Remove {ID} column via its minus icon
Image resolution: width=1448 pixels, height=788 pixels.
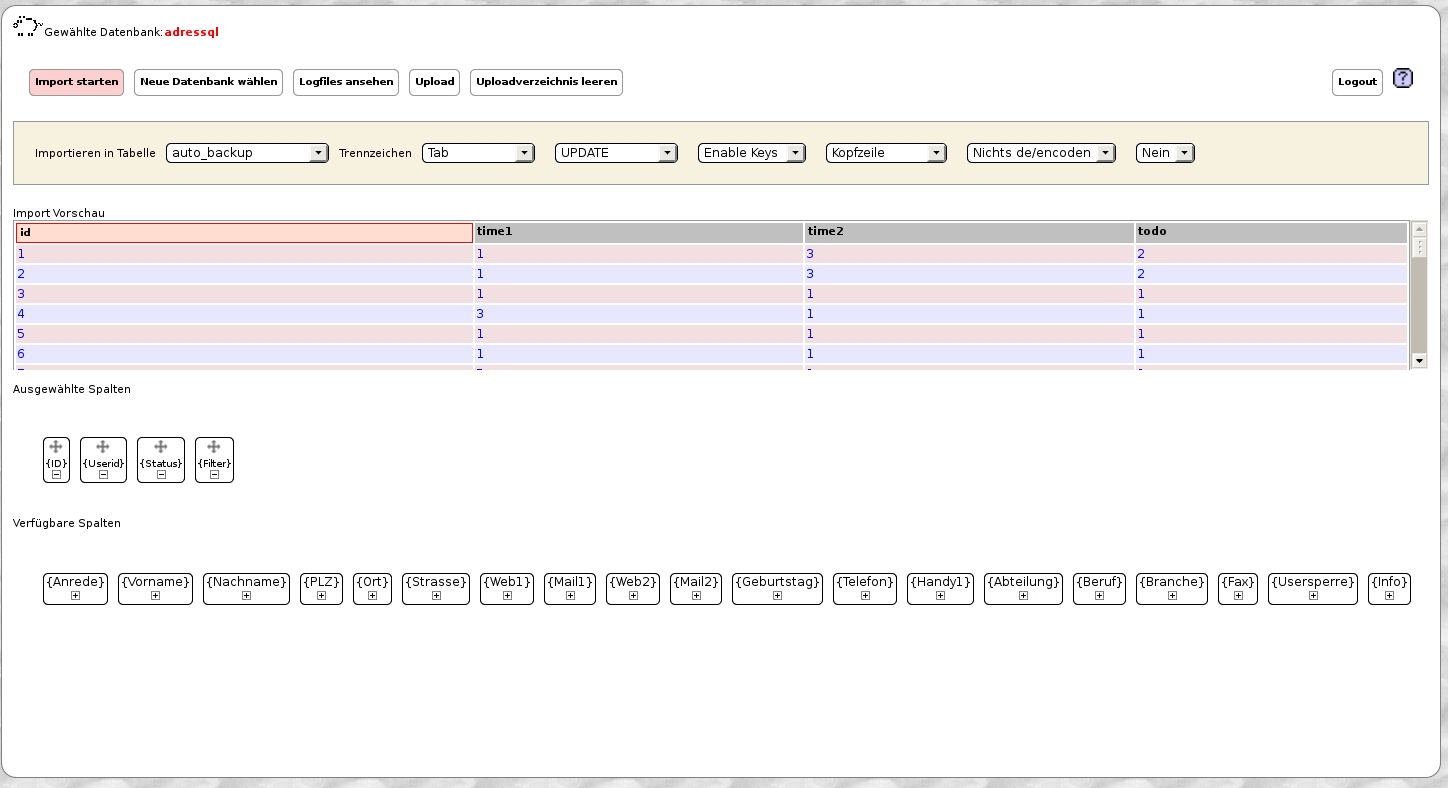tap(56, 475)
